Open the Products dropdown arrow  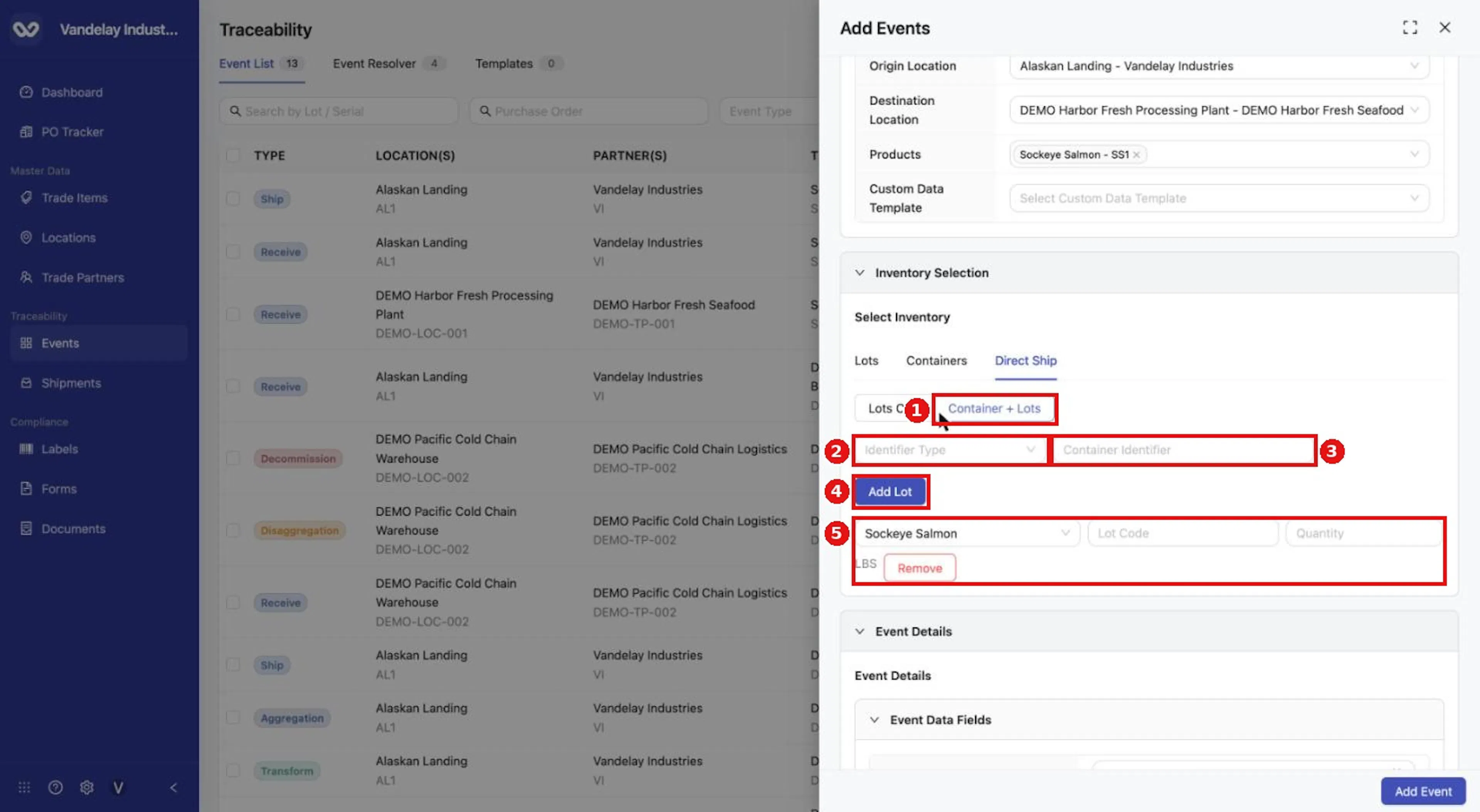(1414, 154)
